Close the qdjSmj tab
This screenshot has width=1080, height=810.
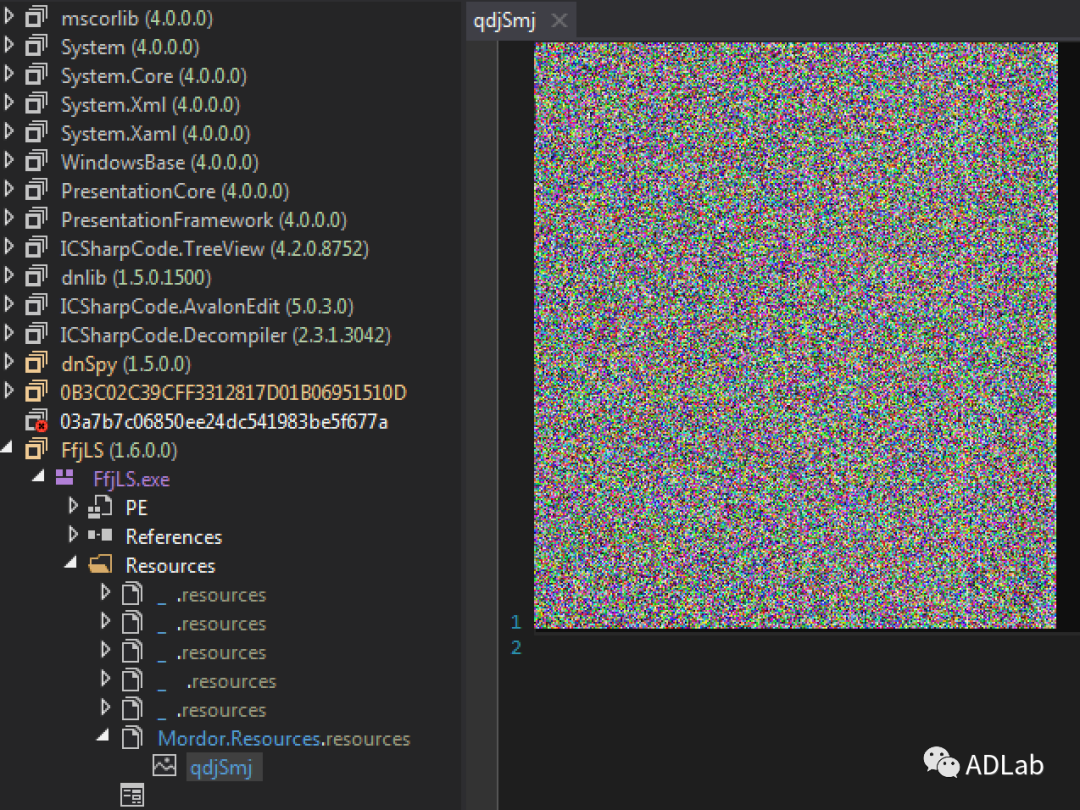[559, 21]
